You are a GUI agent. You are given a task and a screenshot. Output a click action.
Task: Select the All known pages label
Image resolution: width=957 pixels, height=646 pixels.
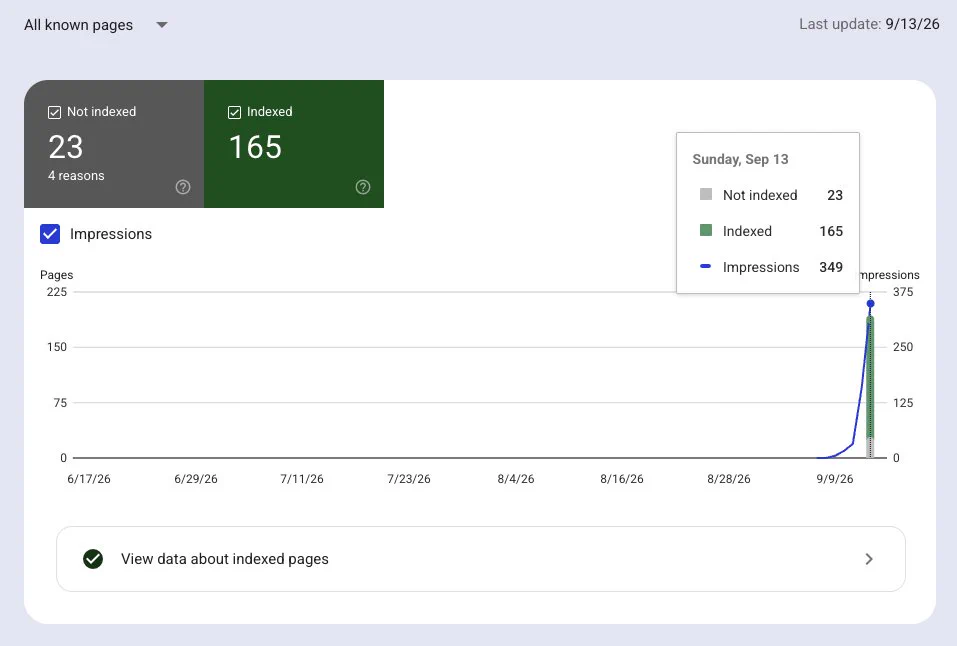(78, 25)
